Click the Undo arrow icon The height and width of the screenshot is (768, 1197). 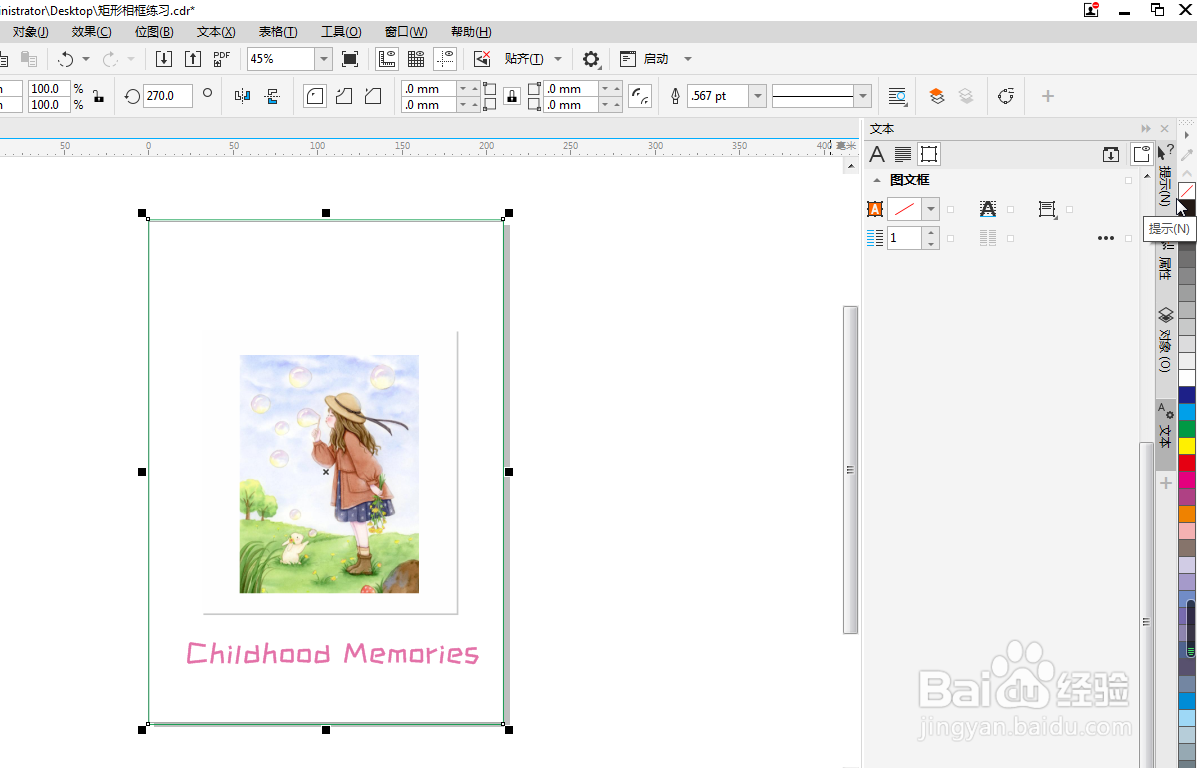tap(66, 59)
